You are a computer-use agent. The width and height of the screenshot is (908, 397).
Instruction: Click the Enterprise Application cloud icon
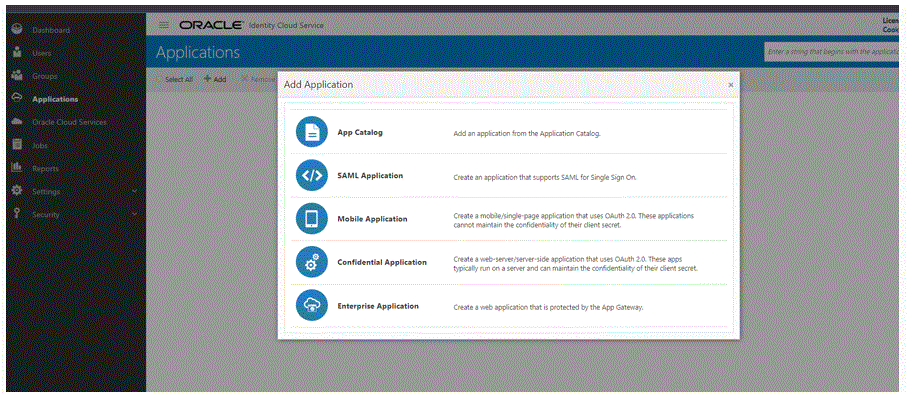(x=312, y=306)
